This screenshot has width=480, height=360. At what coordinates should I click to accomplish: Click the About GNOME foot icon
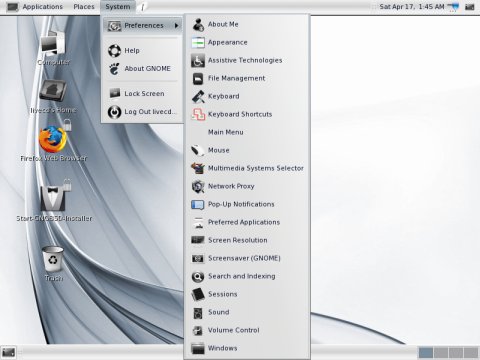[x=114, y=69]
